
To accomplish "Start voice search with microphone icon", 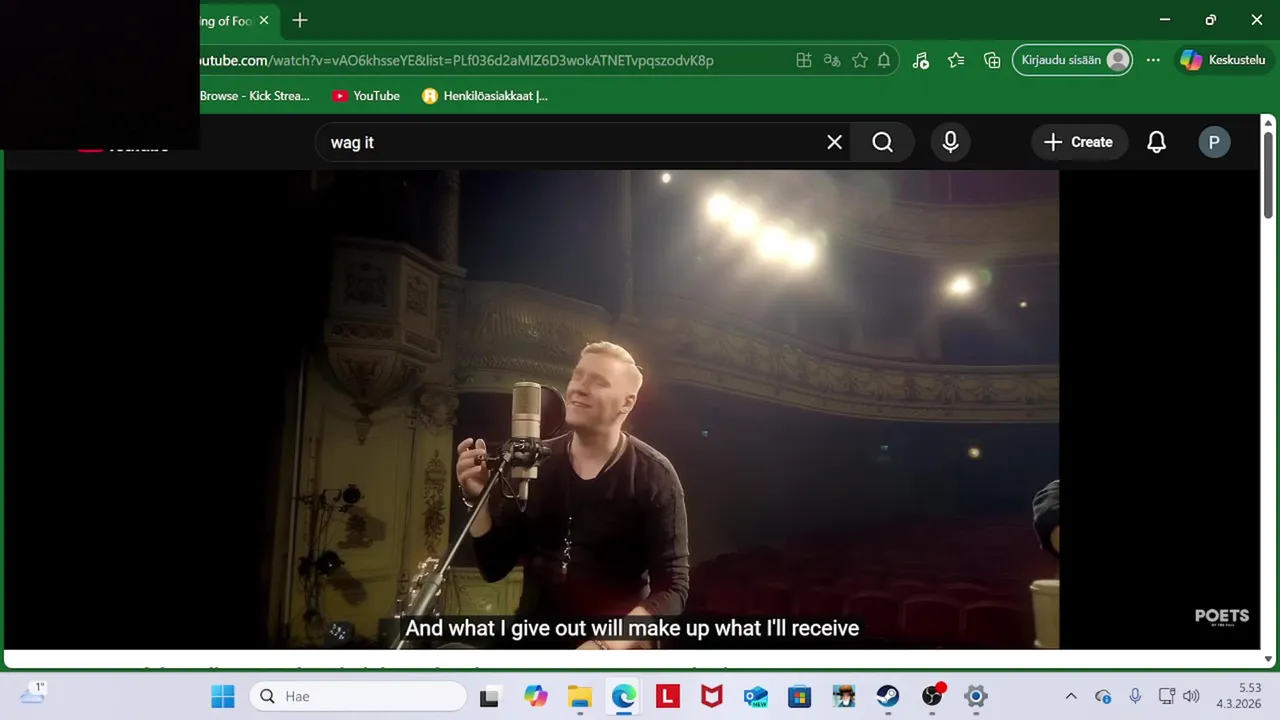I will pyautogui.click(x=951, y=142).
